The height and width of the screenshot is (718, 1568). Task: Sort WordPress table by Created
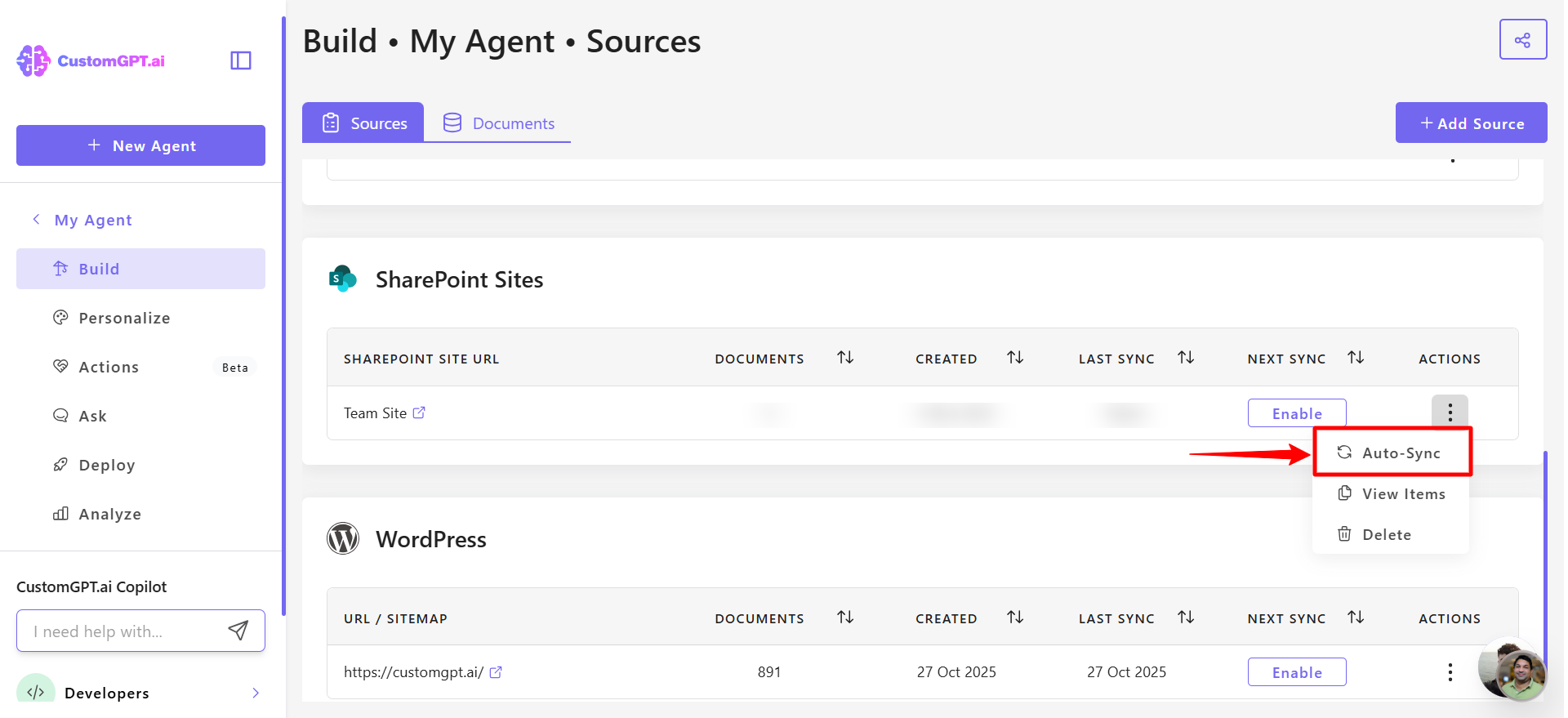(1015, 618)
